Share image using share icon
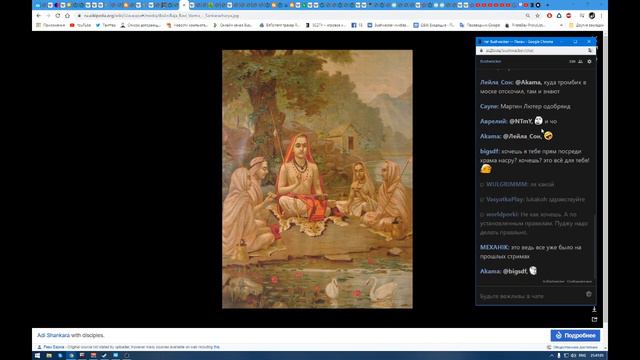 coord(594,319)
